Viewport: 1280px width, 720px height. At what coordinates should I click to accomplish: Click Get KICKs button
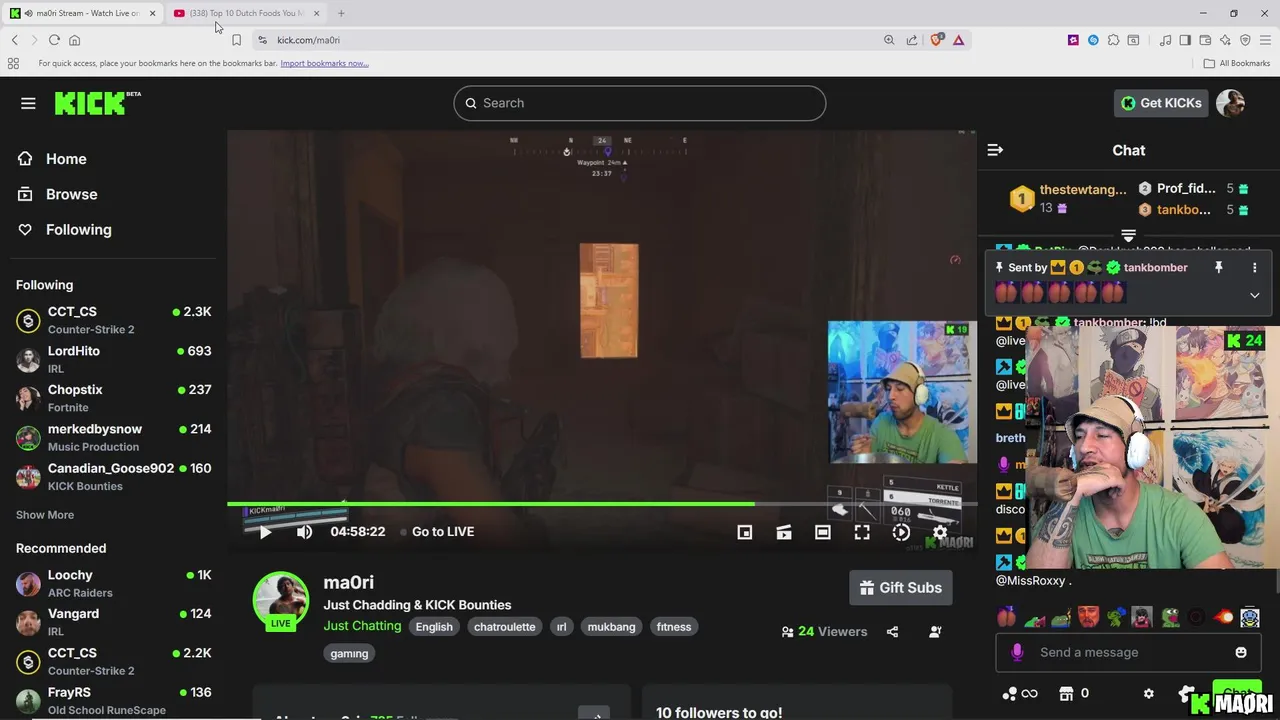coord(1161,103)
